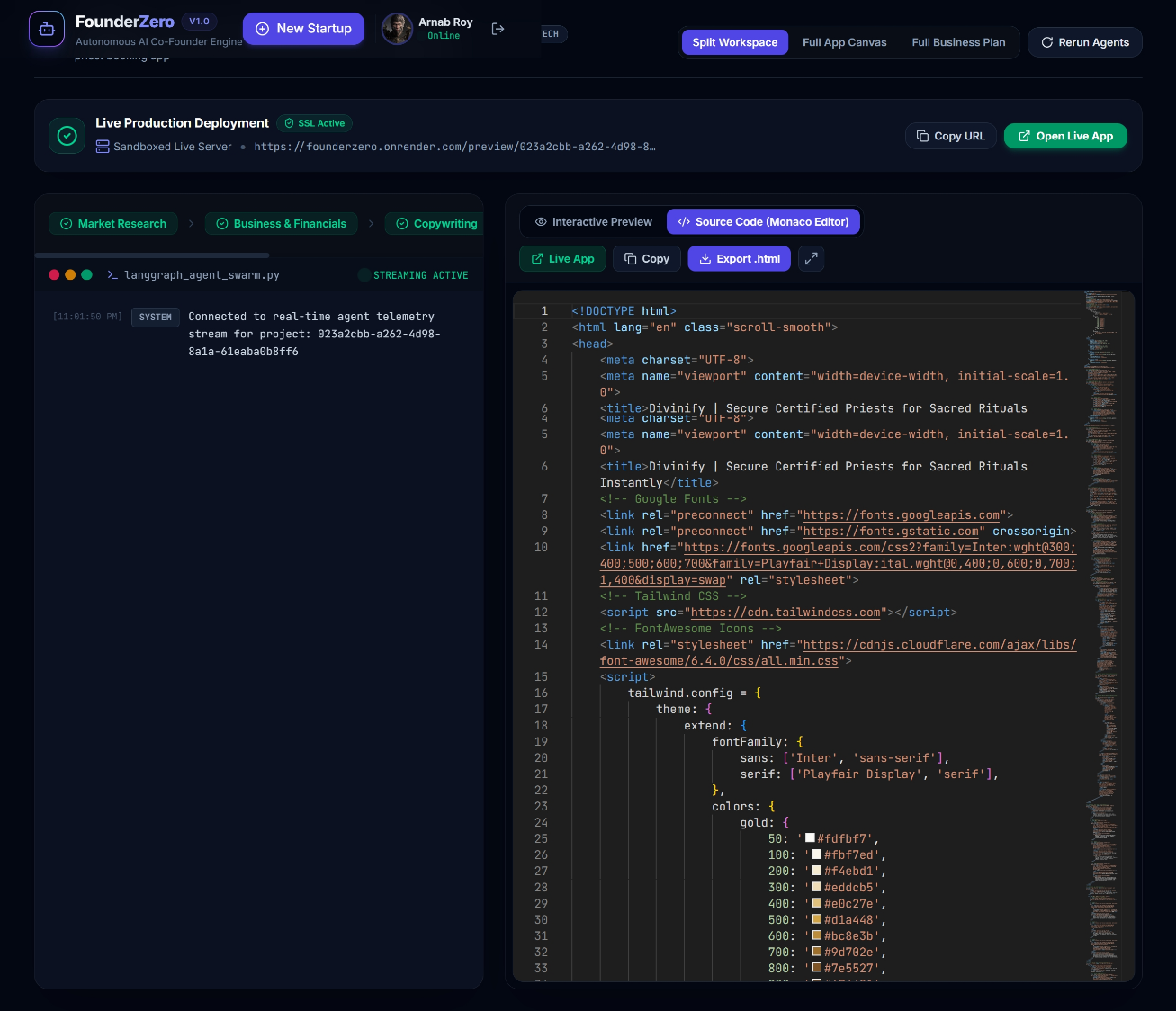This screenshot has width=1176, height=1011.
Task: Click the fonts.googleapis.com preconnect link
Action: [902, 515]
